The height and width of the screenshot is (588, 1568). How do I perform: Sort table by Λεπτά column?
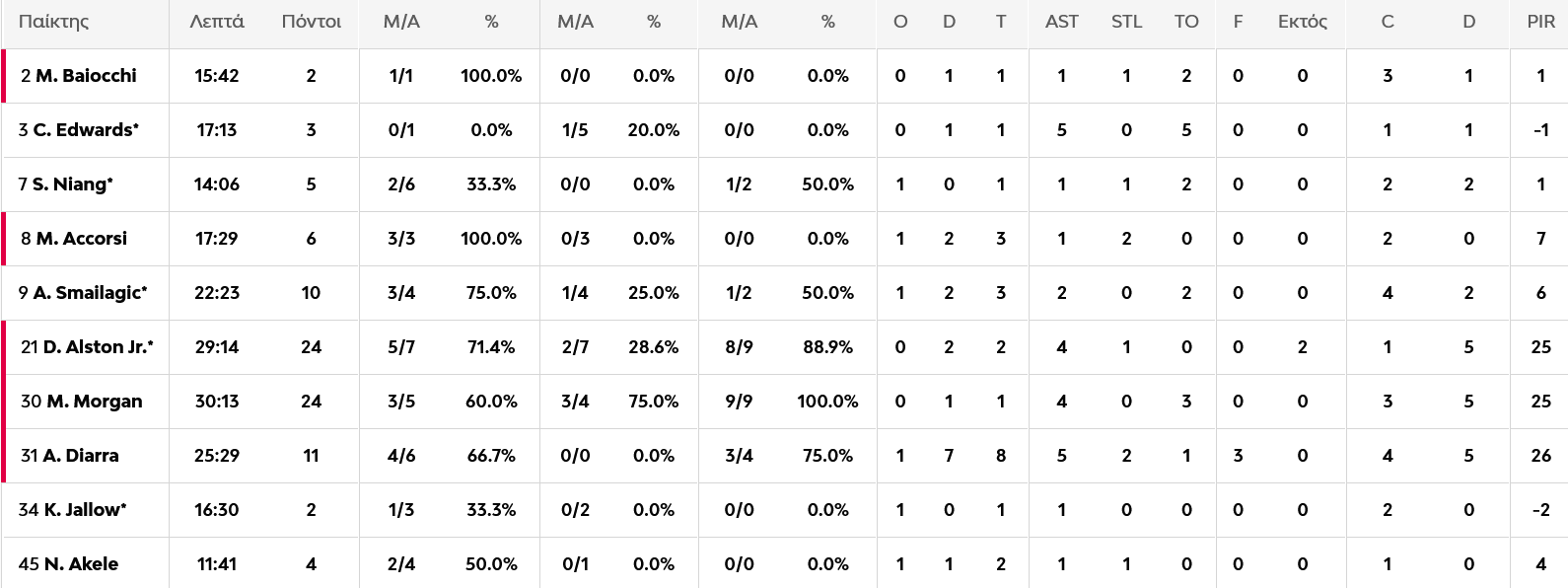click(x=217, y=22)
